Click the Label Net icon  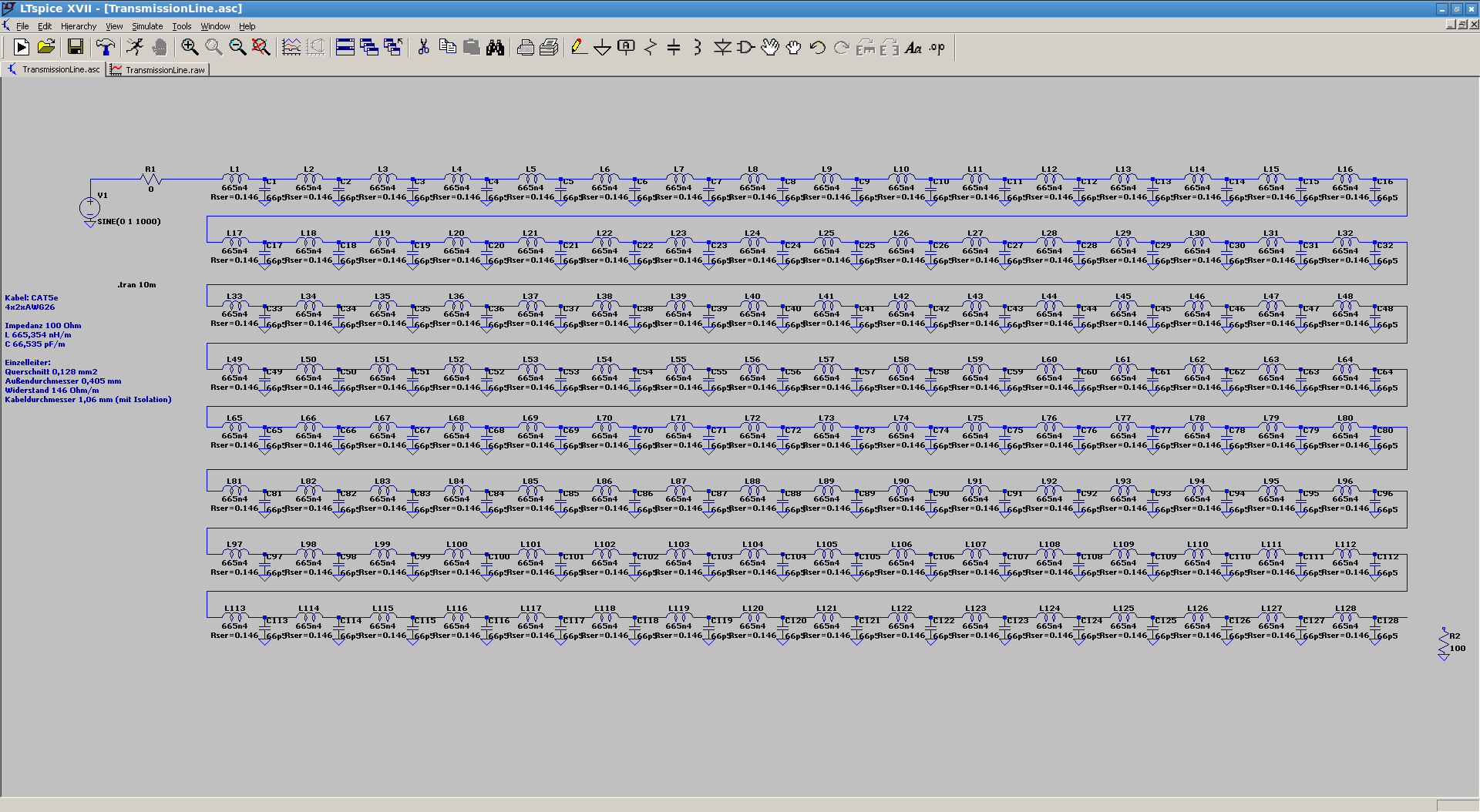pyautogui.click(x=627, y=48)
